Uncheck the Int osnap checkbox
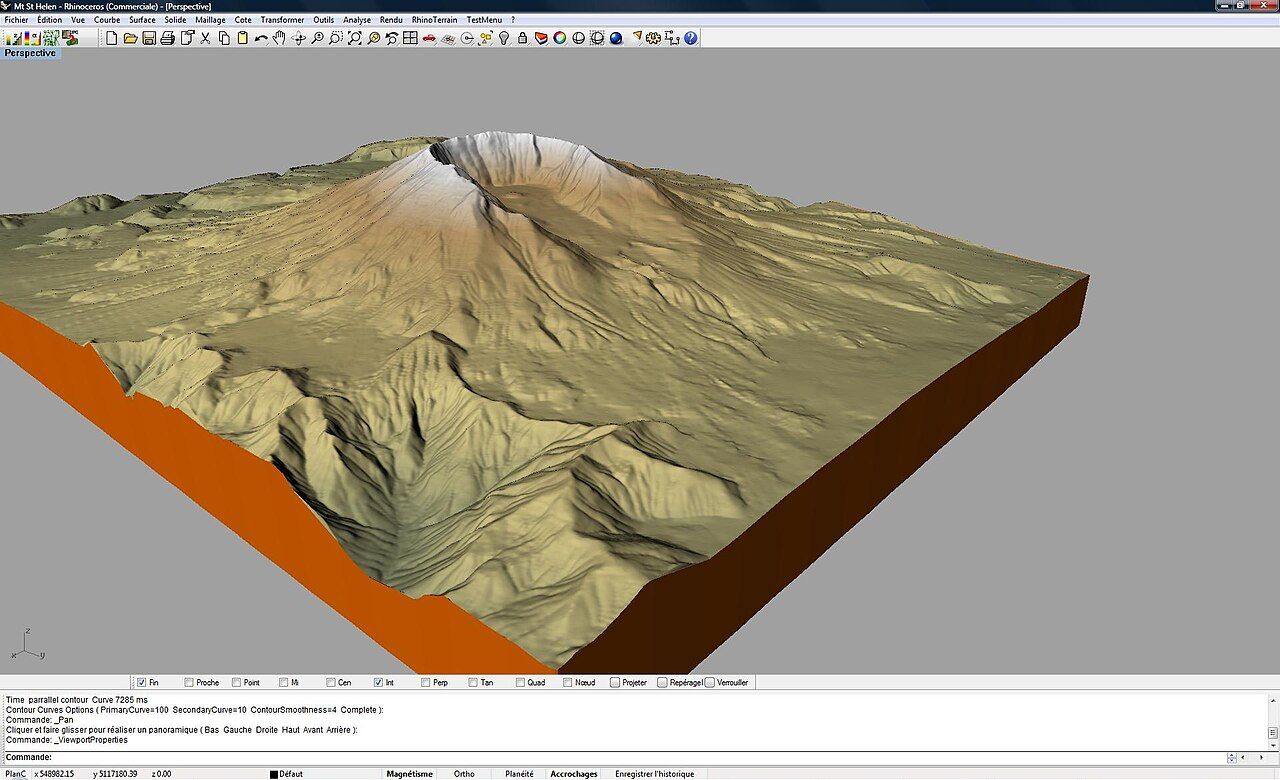 [x=378, y=682]
